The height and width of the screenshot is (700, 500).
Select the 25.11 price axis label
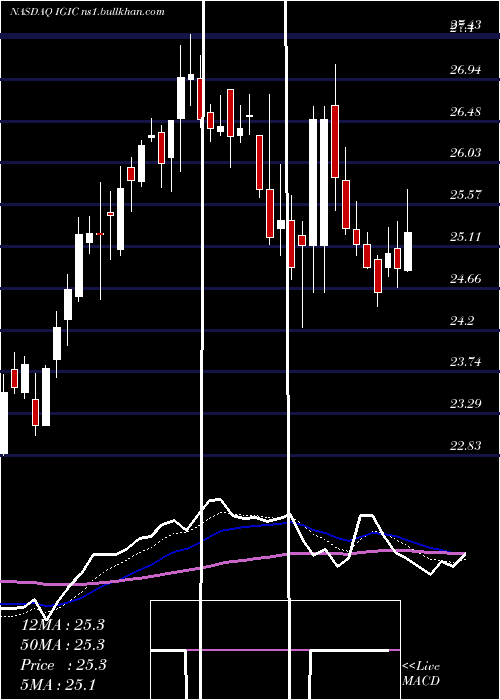pos(466,237)
